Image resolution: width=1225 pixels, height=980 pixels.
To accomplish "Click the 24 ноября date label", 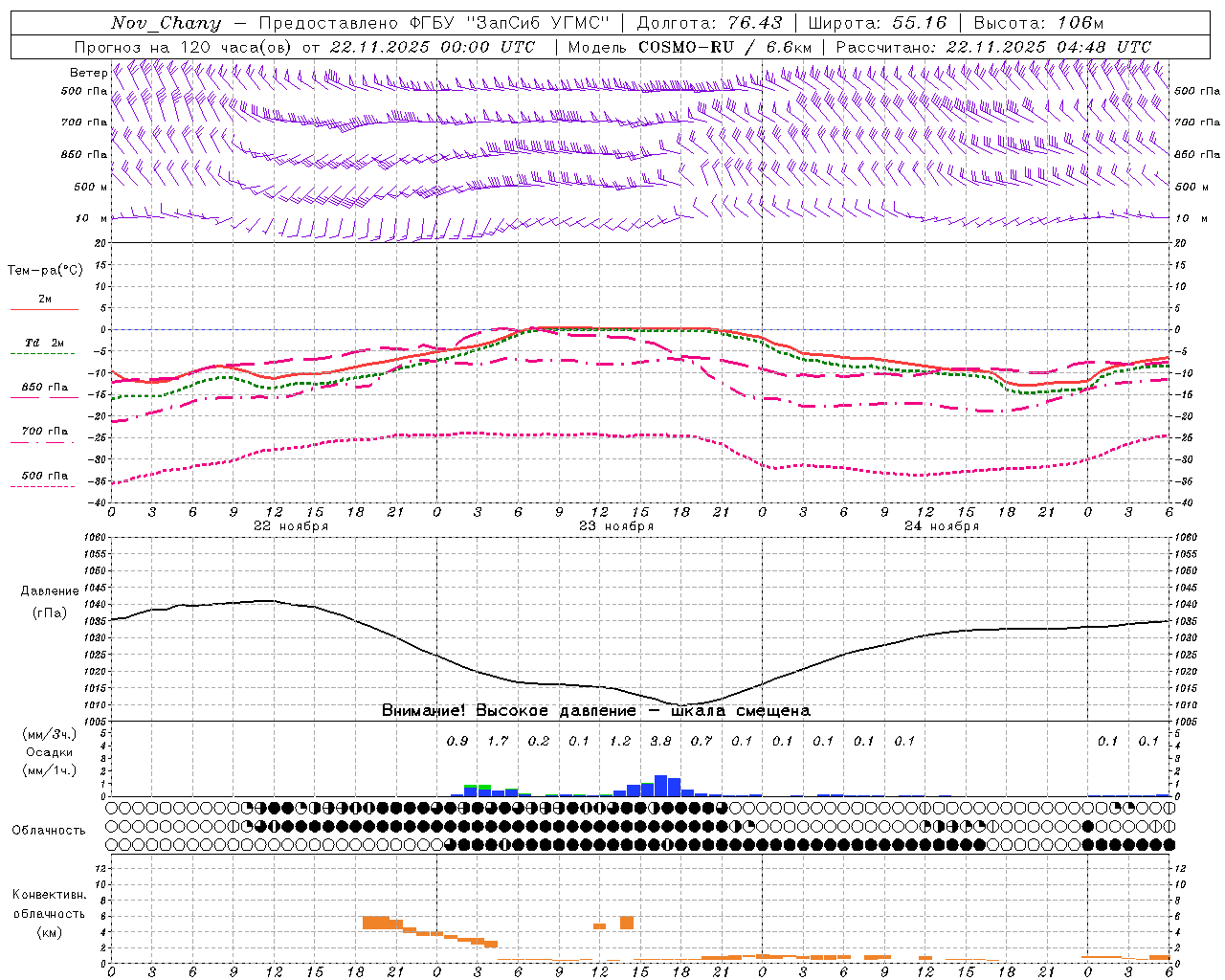I will (x=942, y=526).
